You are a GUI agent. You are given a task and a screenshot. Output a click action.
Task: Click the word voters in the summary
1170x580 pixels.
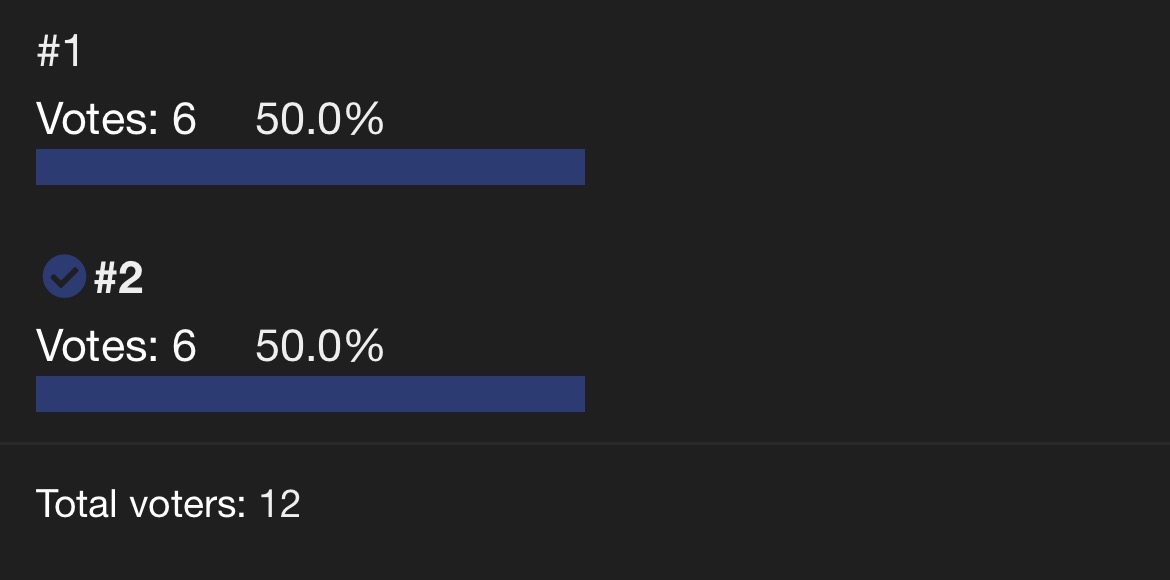187,503
